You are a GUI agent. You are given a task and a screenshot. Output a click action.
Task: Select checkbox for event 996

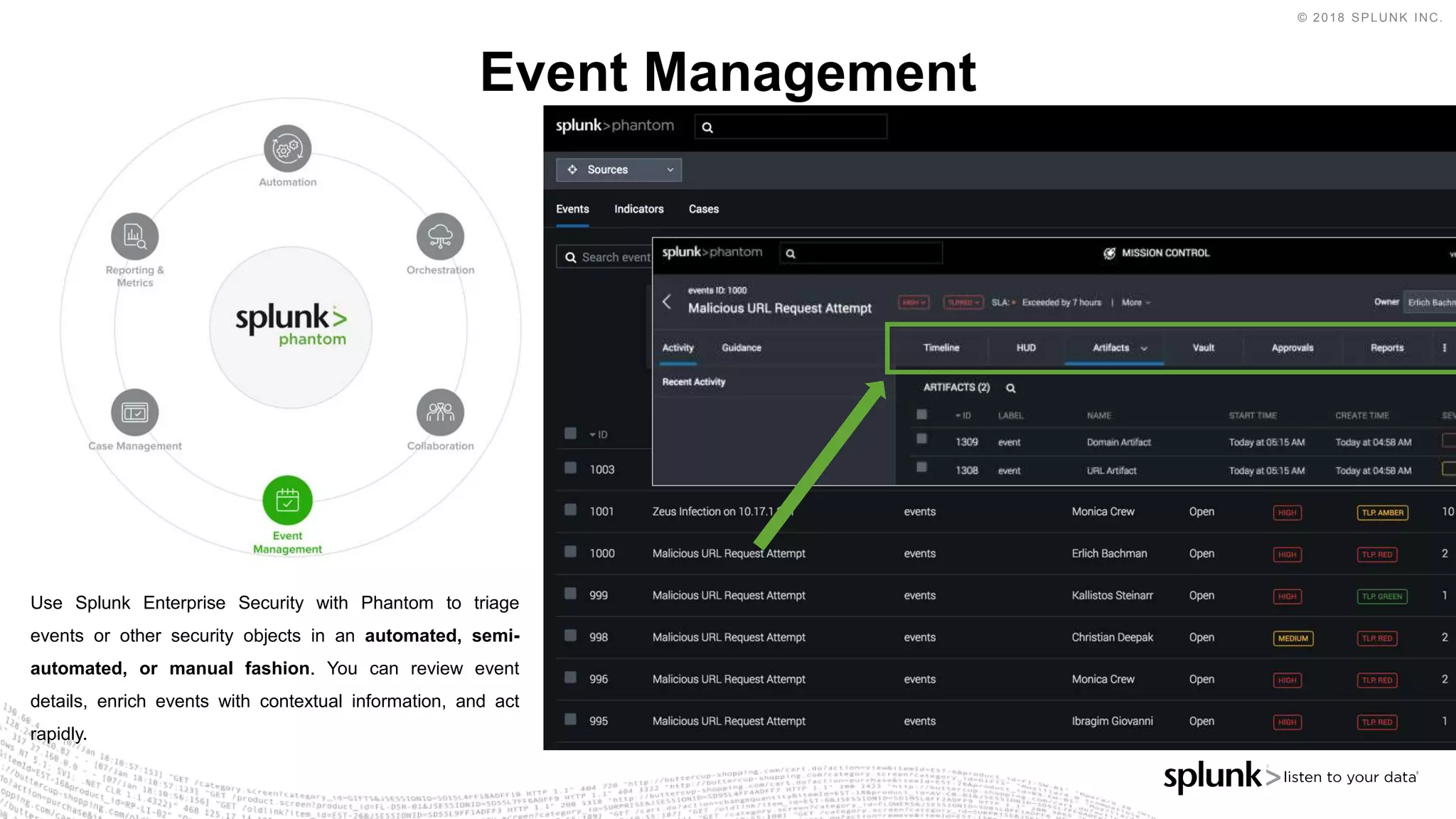click(570, 678)
